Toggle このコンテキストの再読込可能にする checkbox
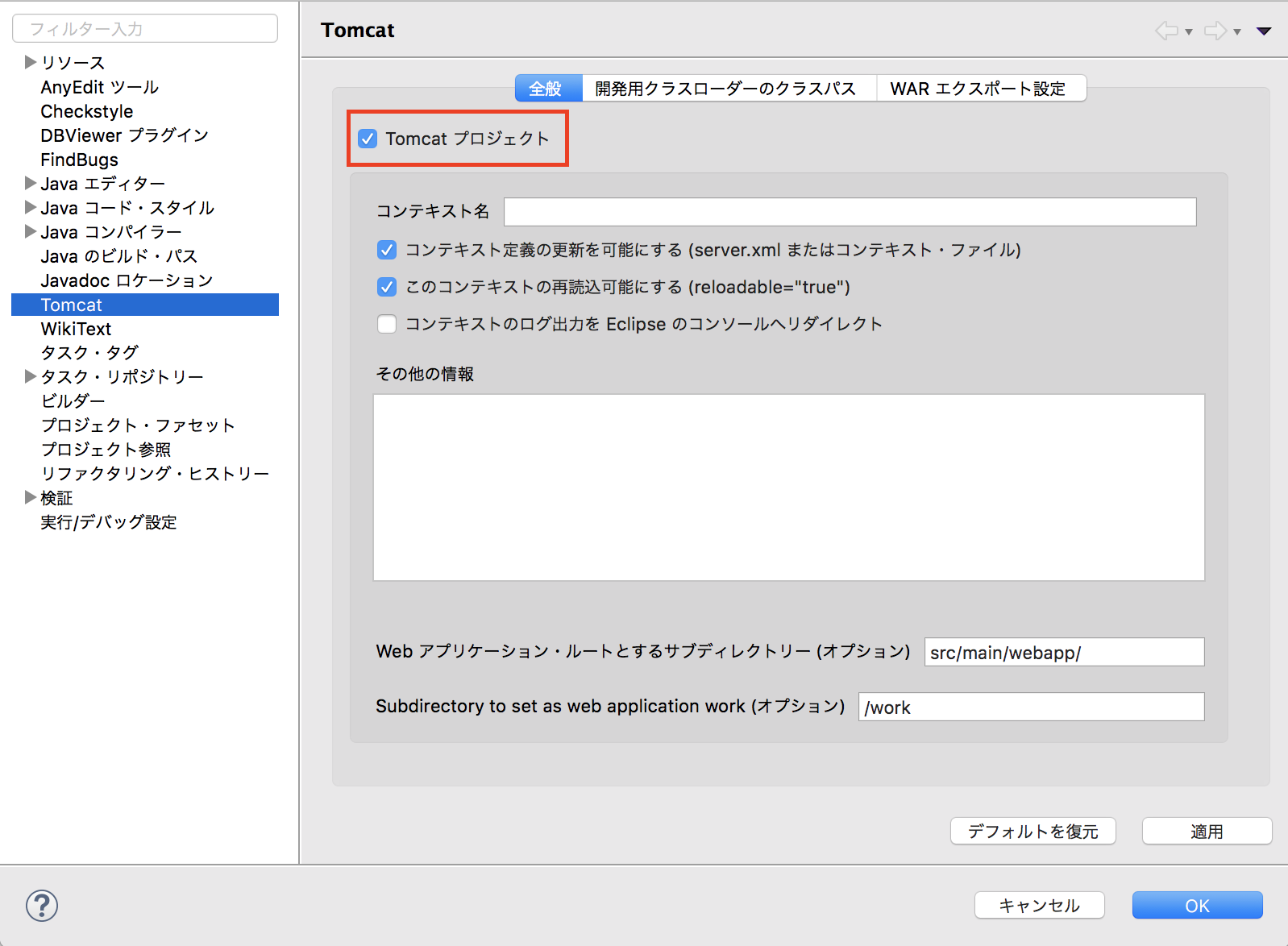This screenshot has width=1288, height=946. coord(387,287)
